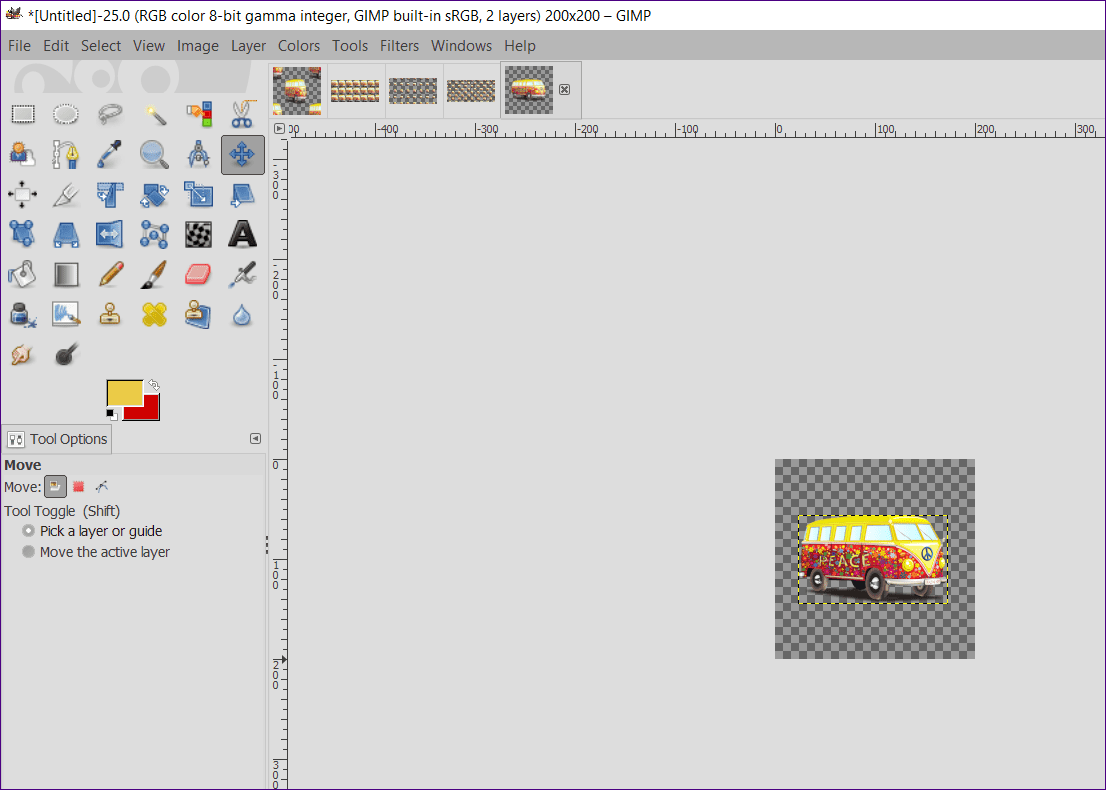
Task: Pick the Select by Color tool
Action: click(x=199, y=114)
